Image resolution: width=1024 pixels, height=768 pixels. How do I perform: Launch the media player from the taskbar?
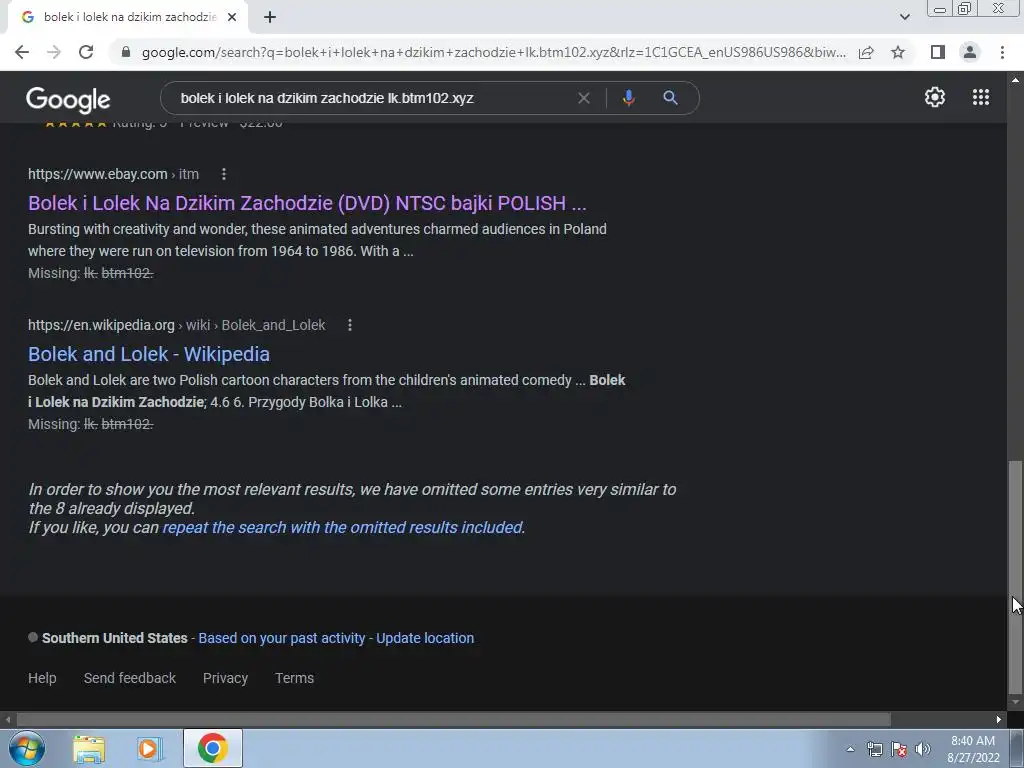coord(149,749)
